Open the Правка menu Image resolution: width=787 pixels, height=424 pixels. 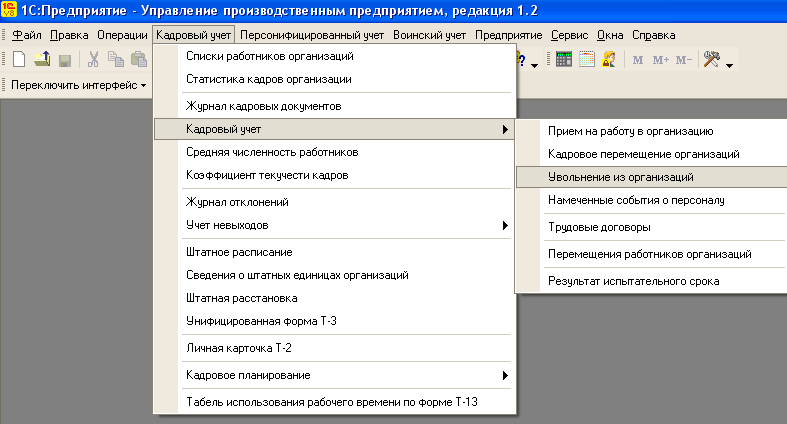[69, 35]
